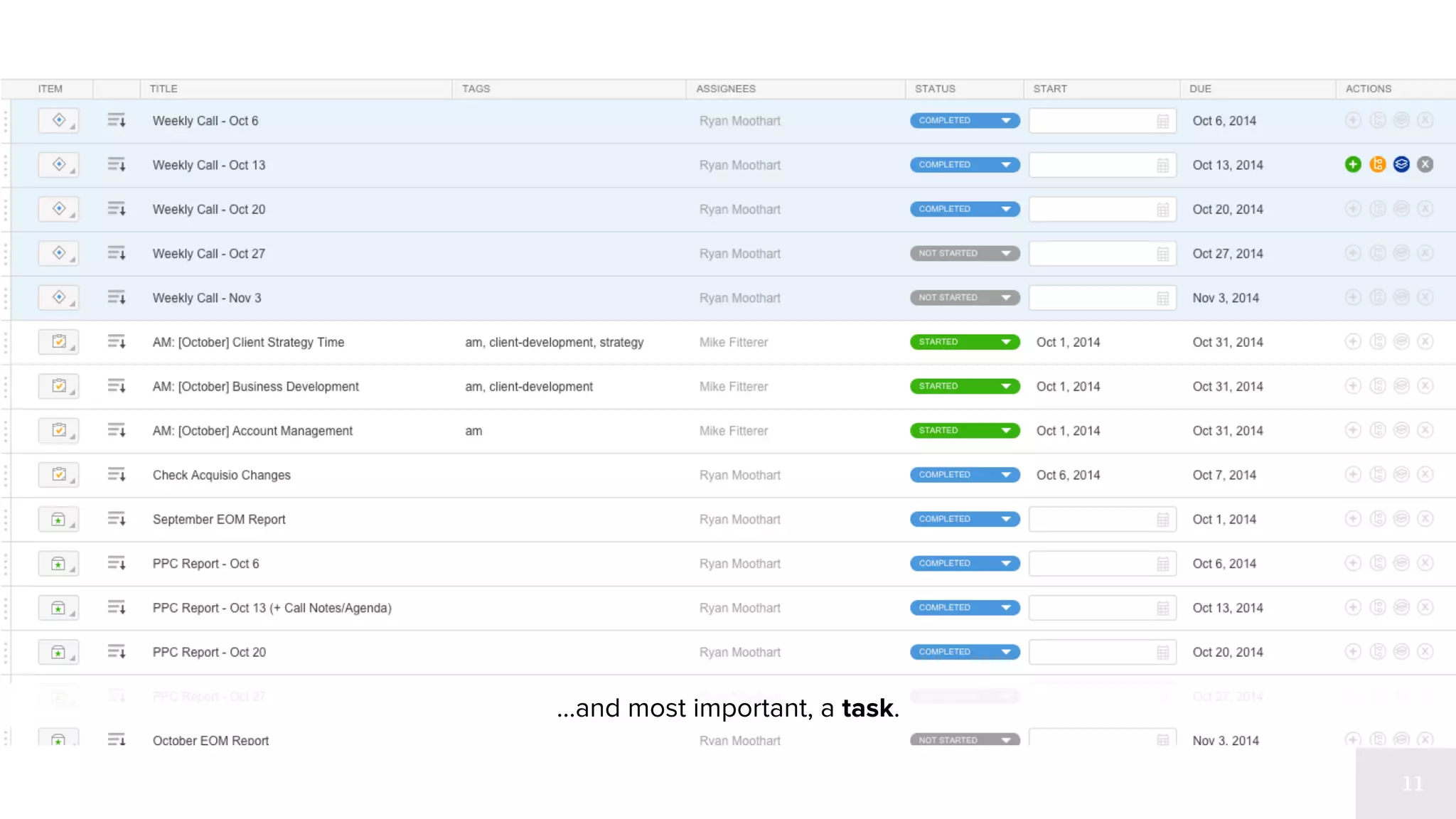Click the 'Oct 7, 2014' due date
1456x819 pixels.
(x=1224, y=475)
